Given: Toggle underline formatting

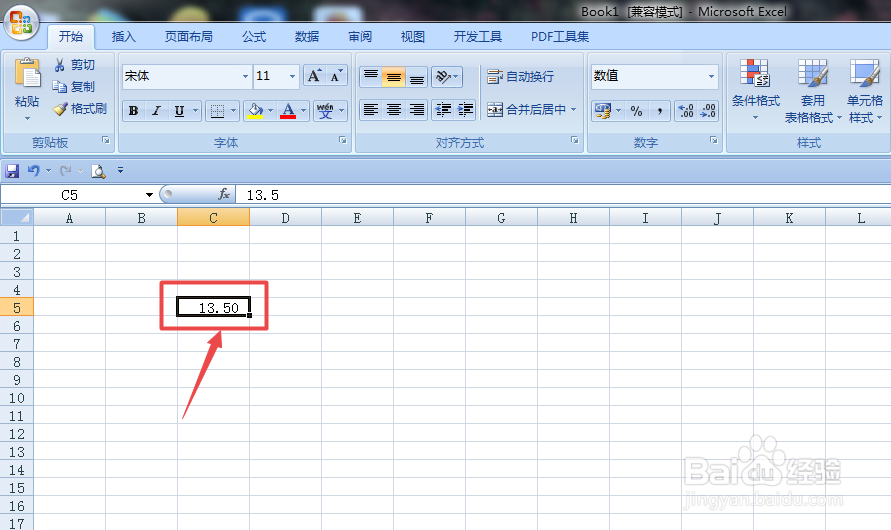Looking at the screenshot, I should coord(180,111).
